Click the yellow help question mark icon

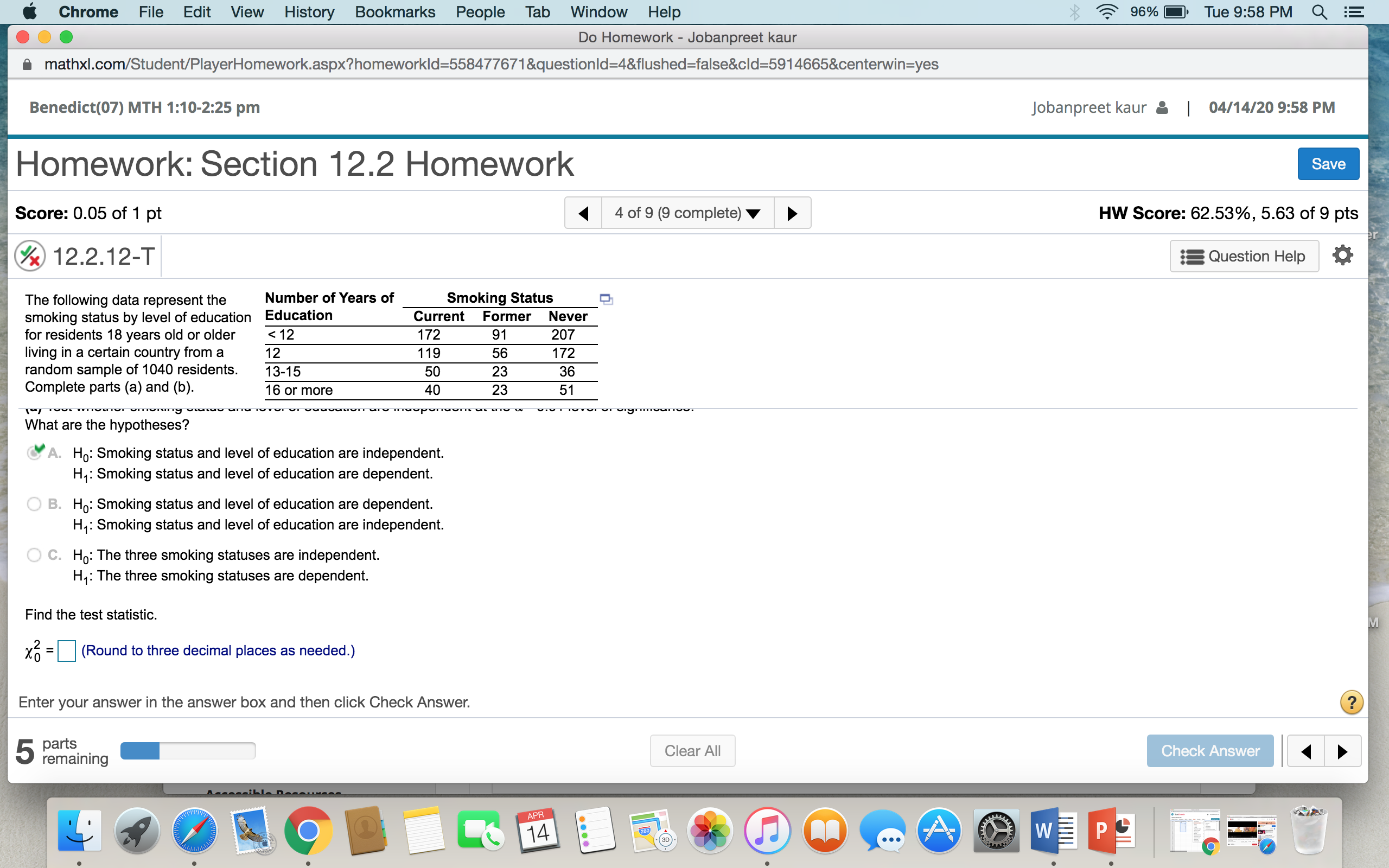tap(1351, 702)
